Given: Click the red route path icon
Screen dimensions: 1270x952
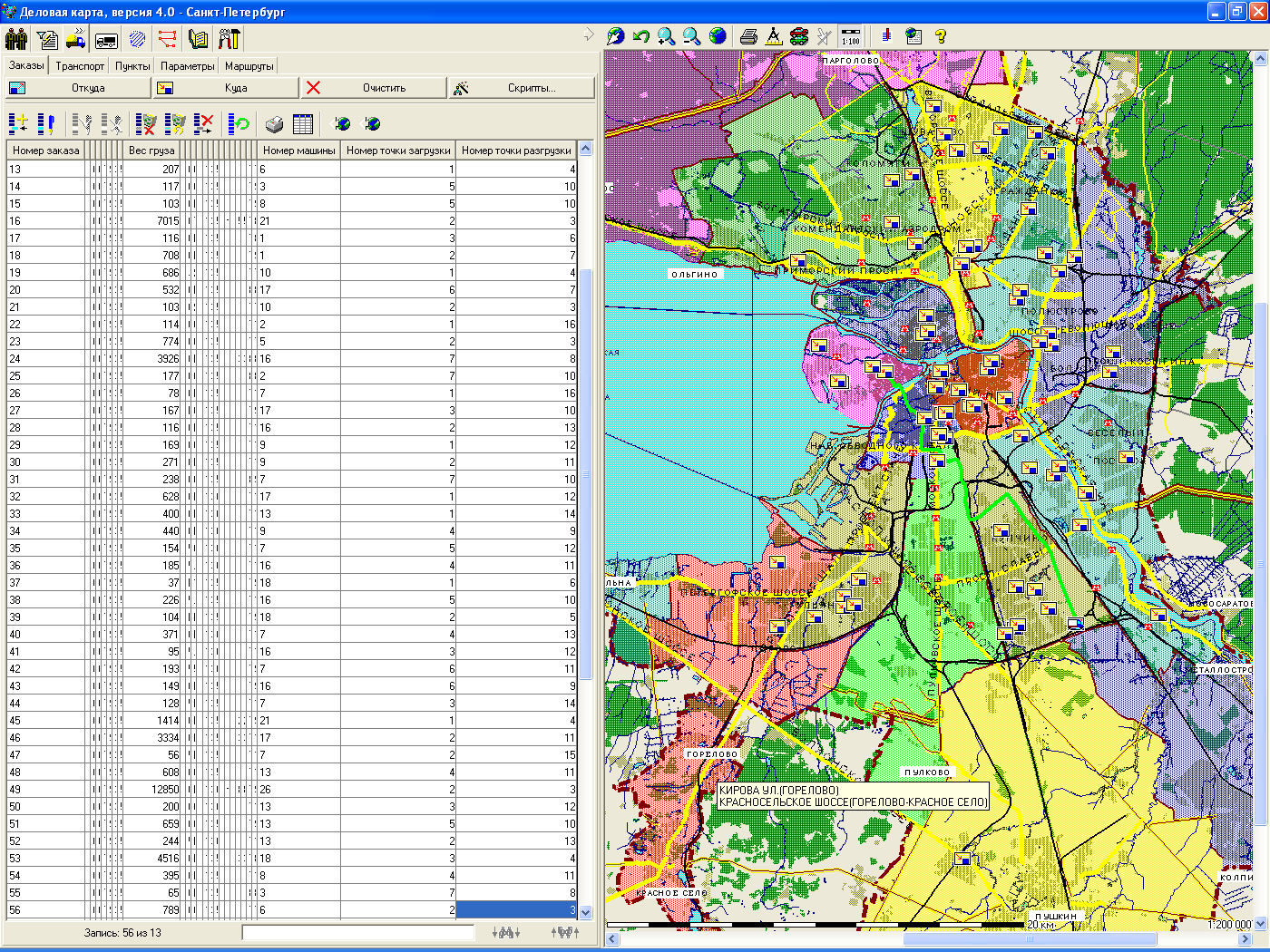Looking at the screenshot, I should (168, 39).
